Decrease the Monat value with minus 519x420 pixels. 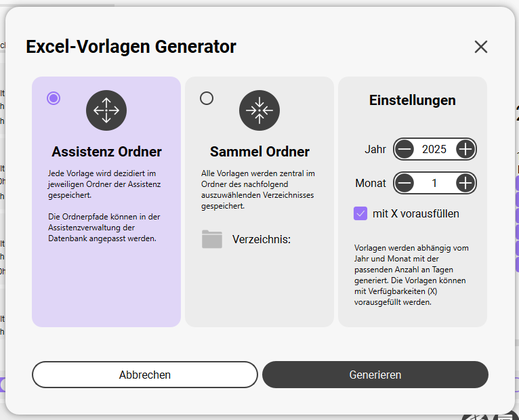404,183
